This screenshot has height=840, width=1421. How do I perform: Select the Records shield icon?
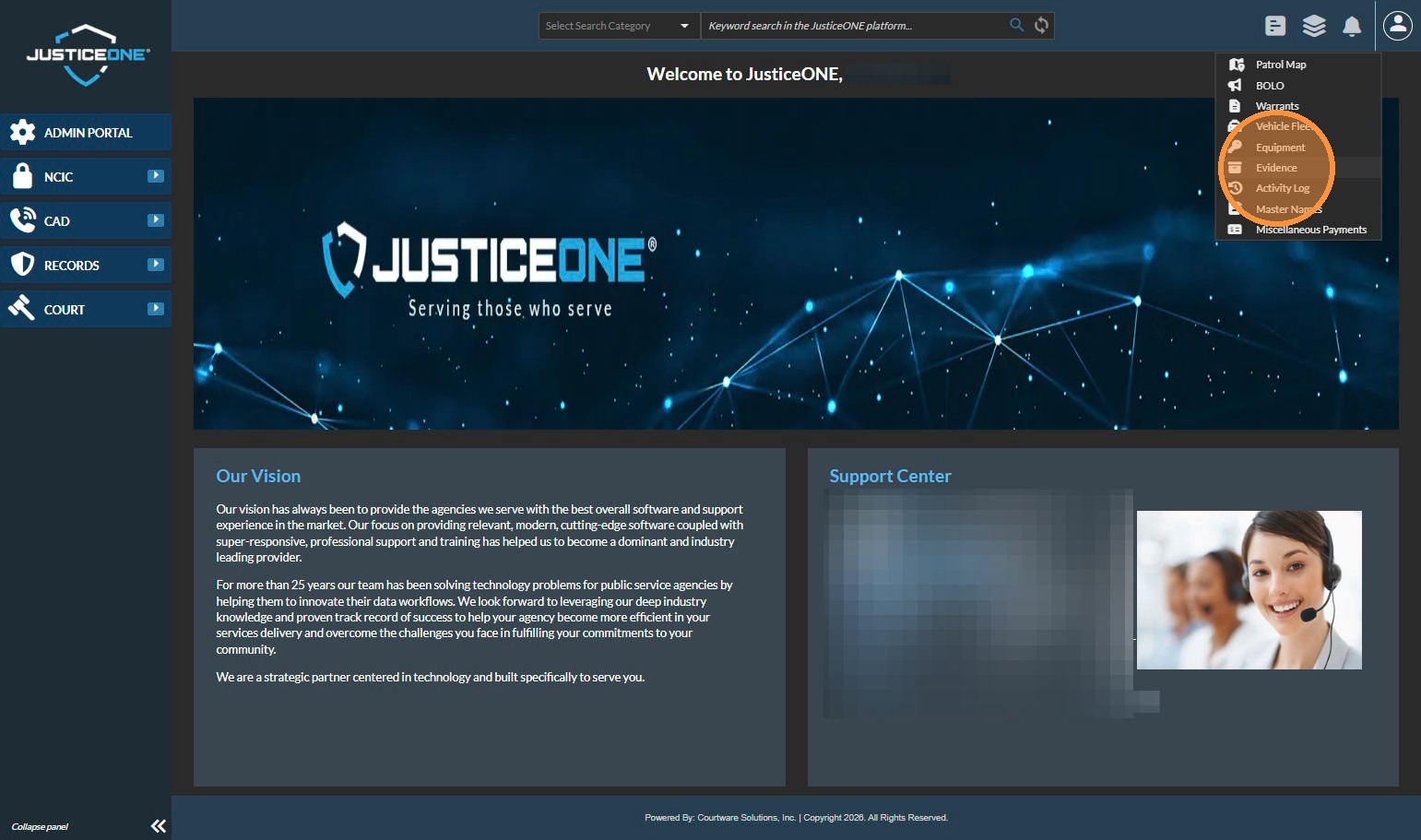click(x=23, y=265)
